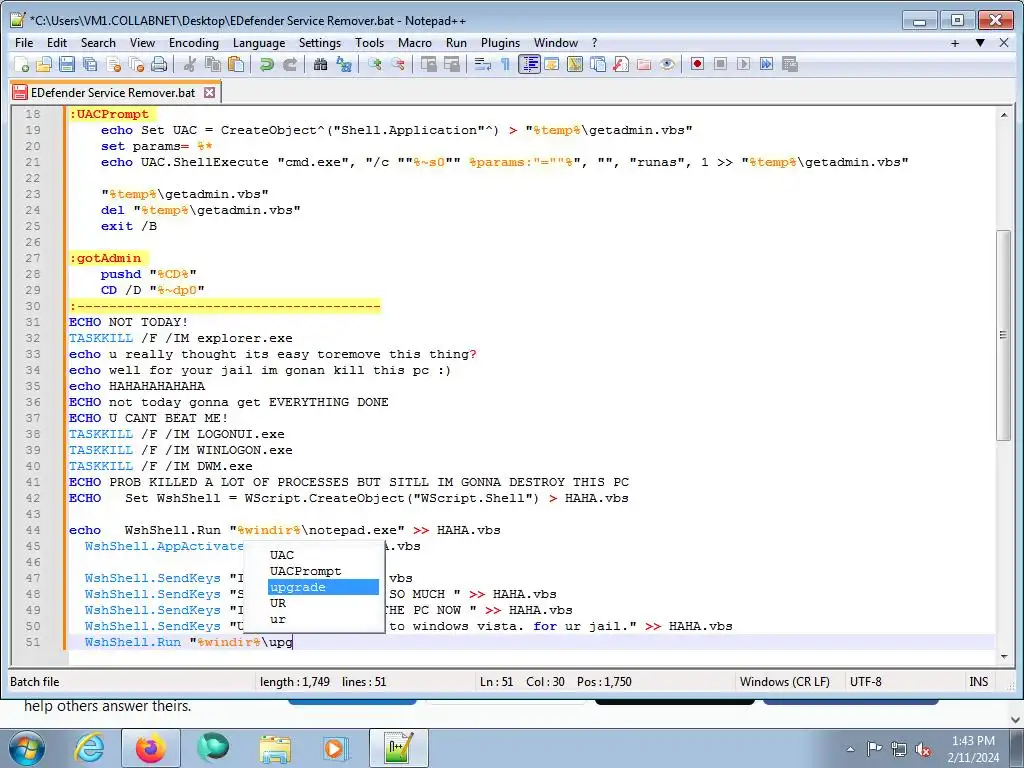This screenshot has width=1024, height=768.
Task: Click INS mode in status bar
Action: coord(978,682)
